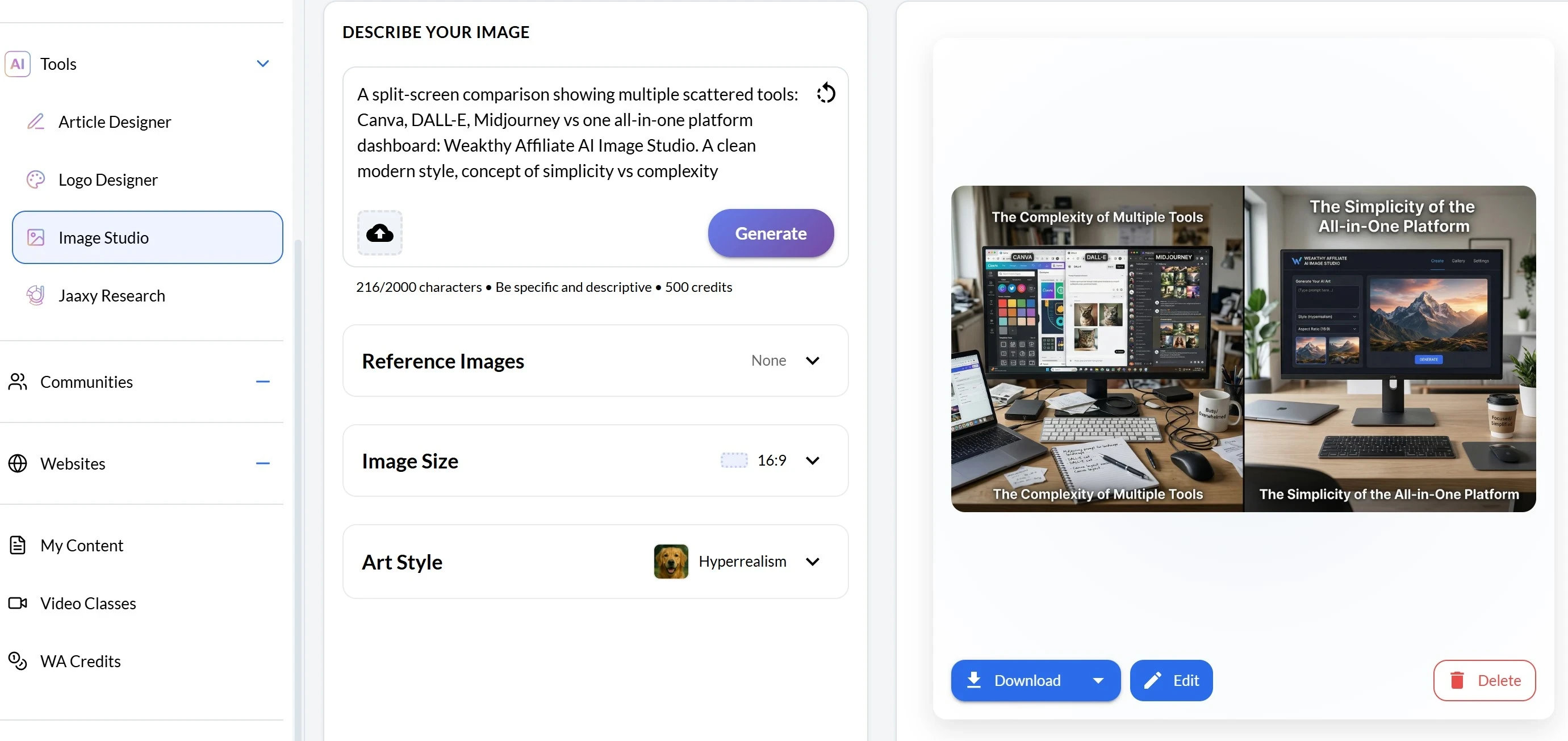Viewport: 1568px width, 741px height.
Task: Expand the Websites section
Action: [x=262, y=463]
